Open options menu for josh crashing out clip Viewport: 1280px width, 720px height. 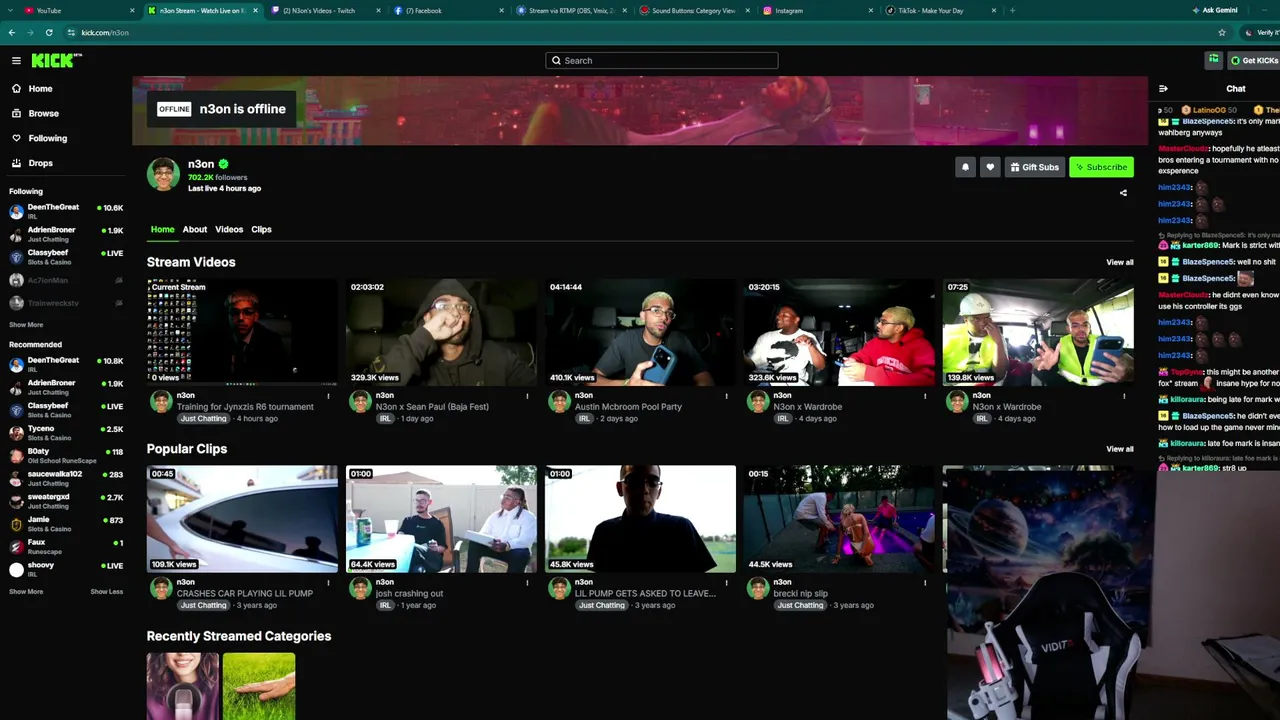click(528, 583)
